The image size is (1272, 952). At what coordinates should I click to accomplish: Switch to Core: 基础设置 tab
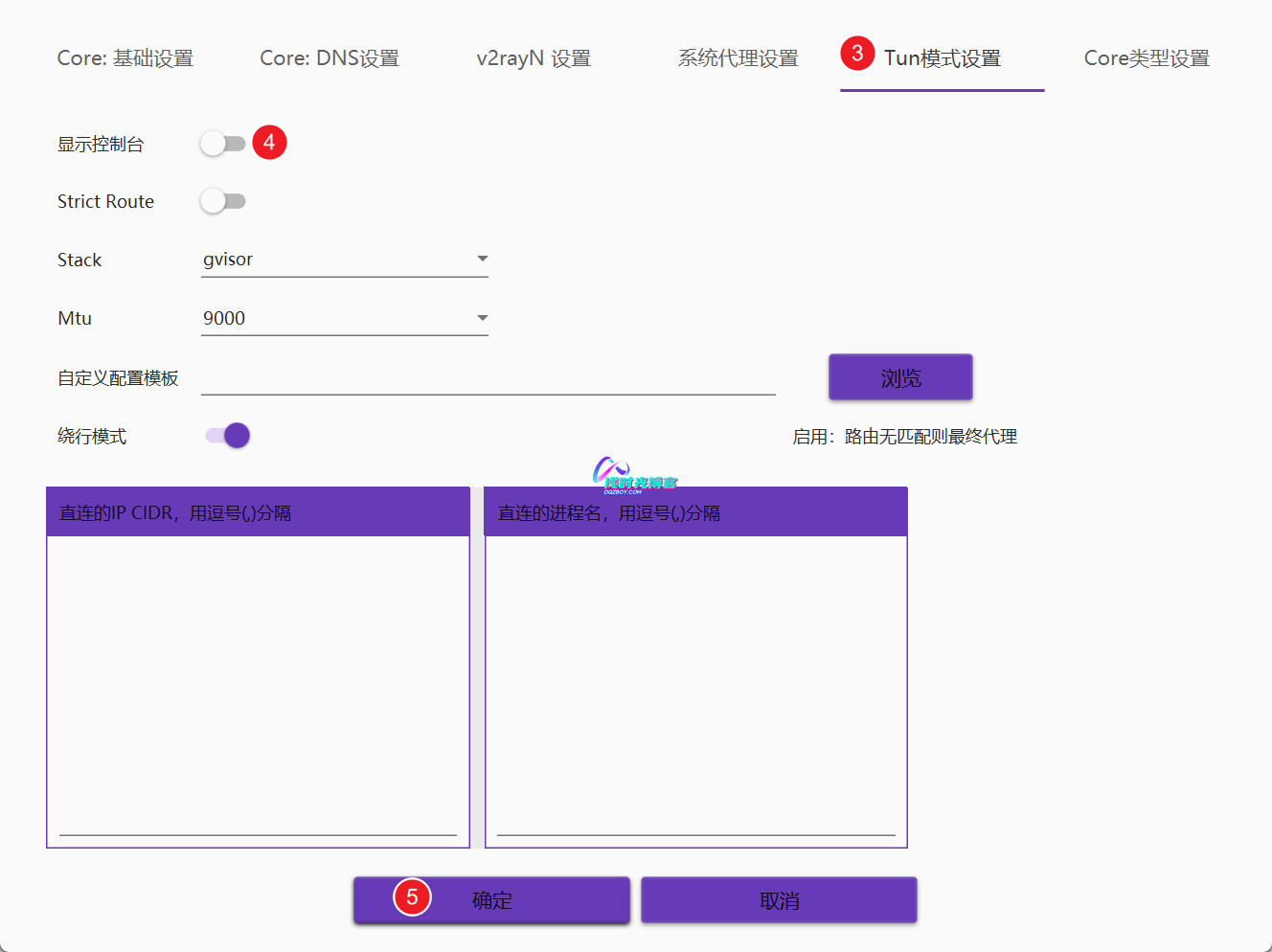tap(125, 58)
